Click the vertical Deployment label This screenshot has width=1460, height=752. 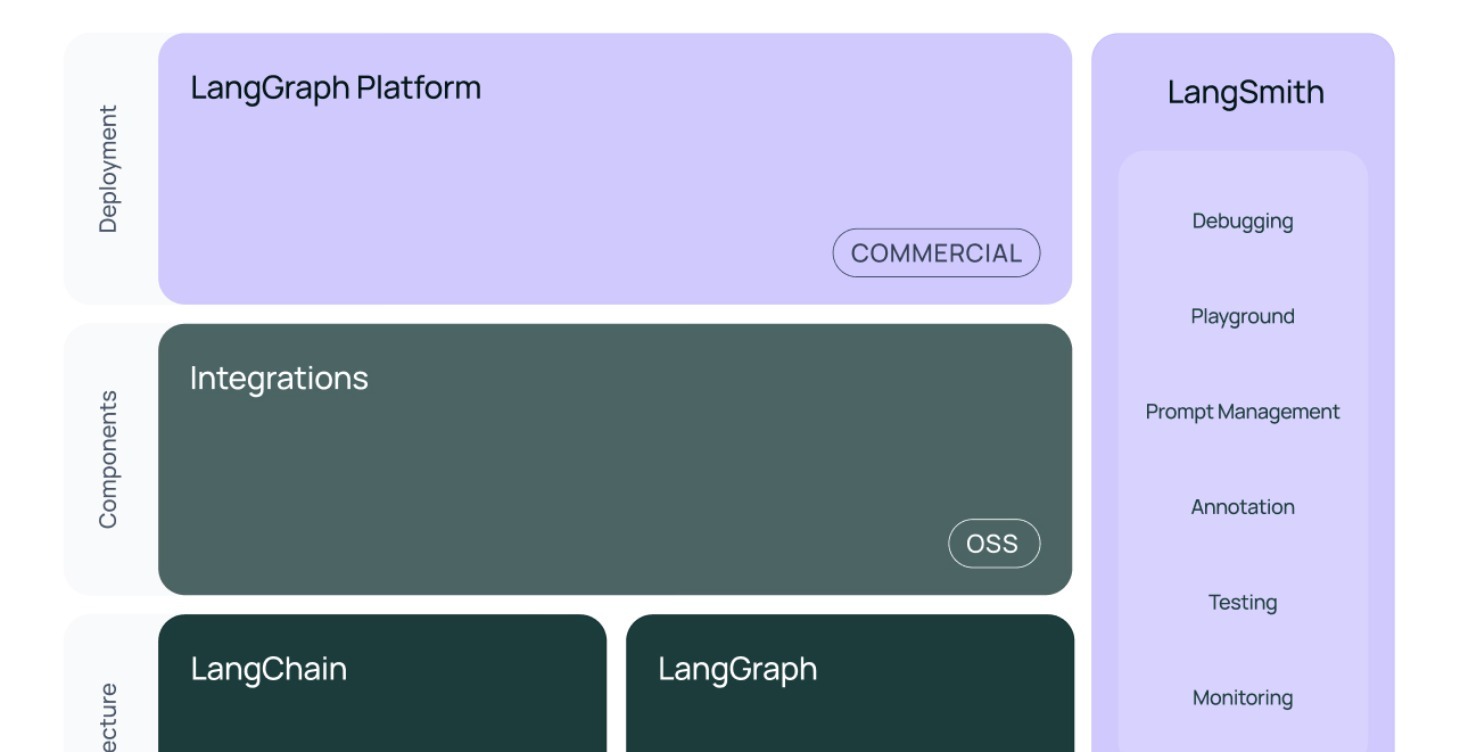(108, 169)
